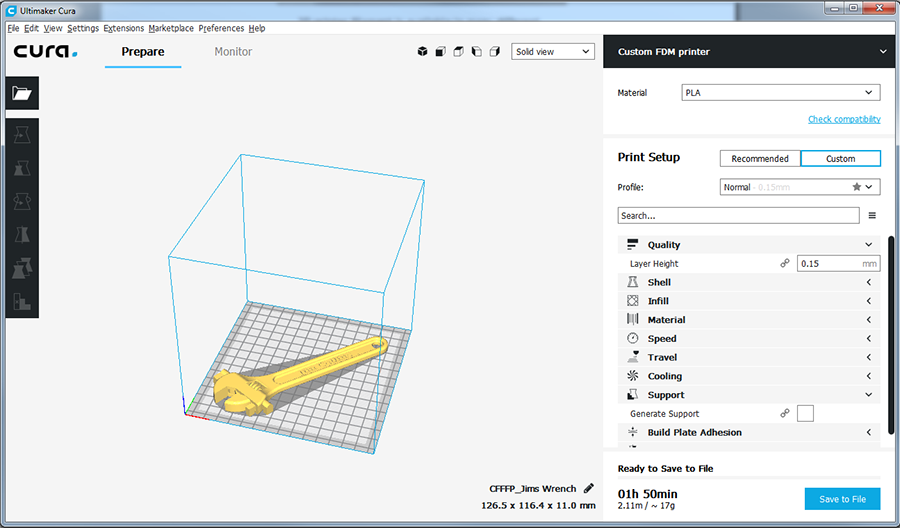Open the Material PLA dropdown
Screen dimensions: 900x528
780,93
